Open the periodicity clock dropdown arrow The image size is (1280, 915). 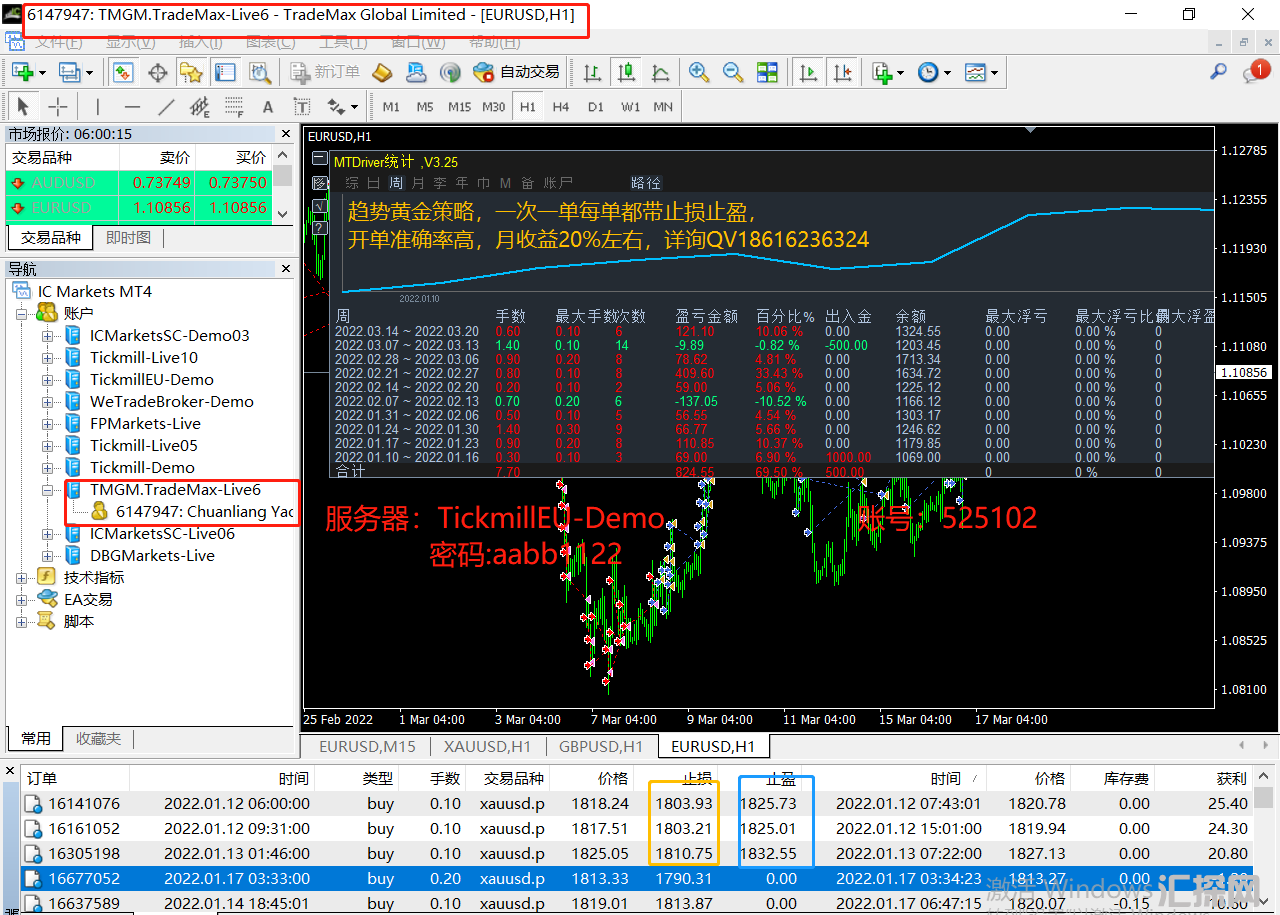(947, 72)
